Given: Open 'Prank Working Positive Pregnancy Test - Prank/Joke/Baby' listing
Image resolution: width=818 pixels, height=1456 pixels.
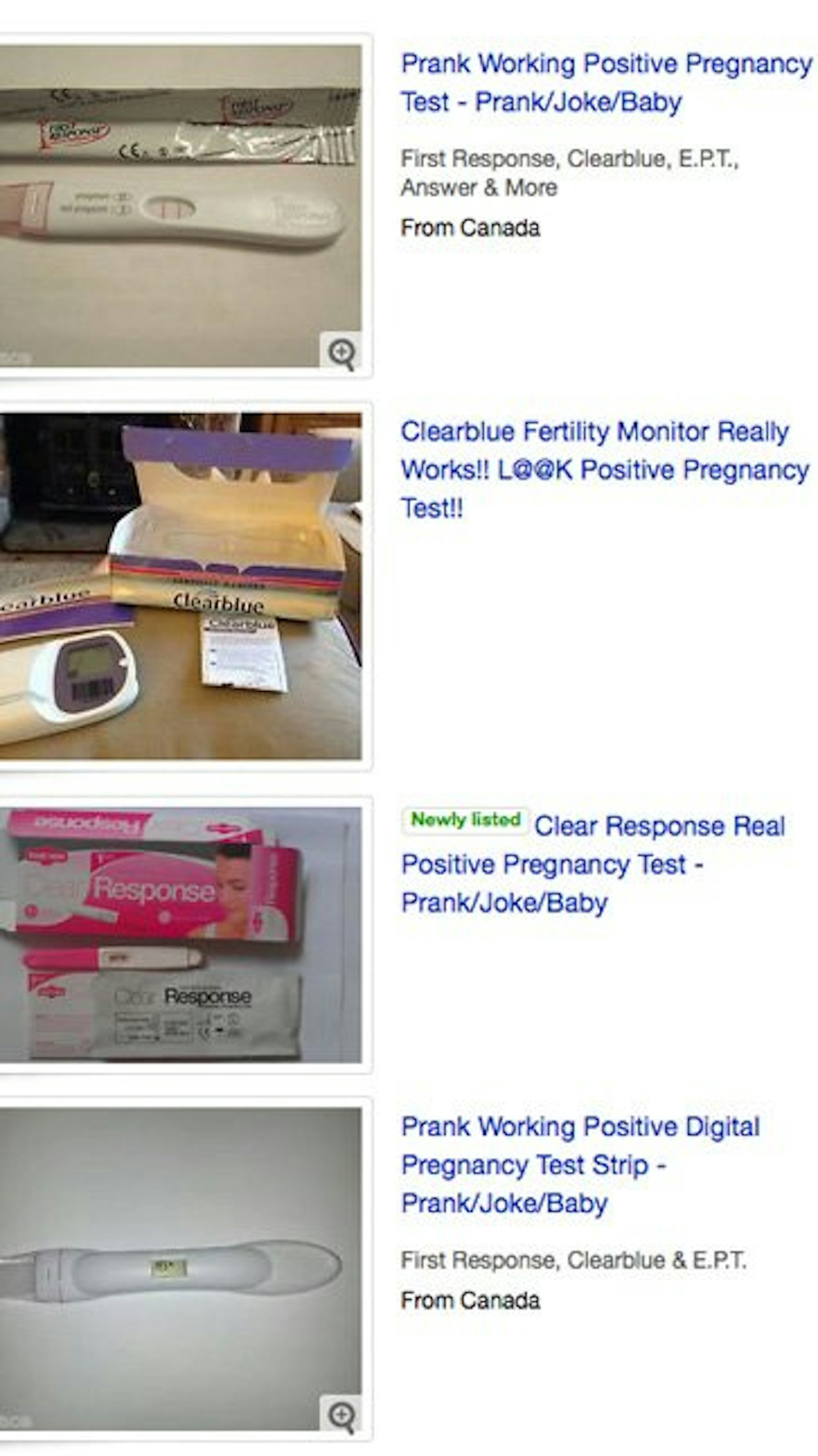Looking at the screenshot, I should coord(606,83).
